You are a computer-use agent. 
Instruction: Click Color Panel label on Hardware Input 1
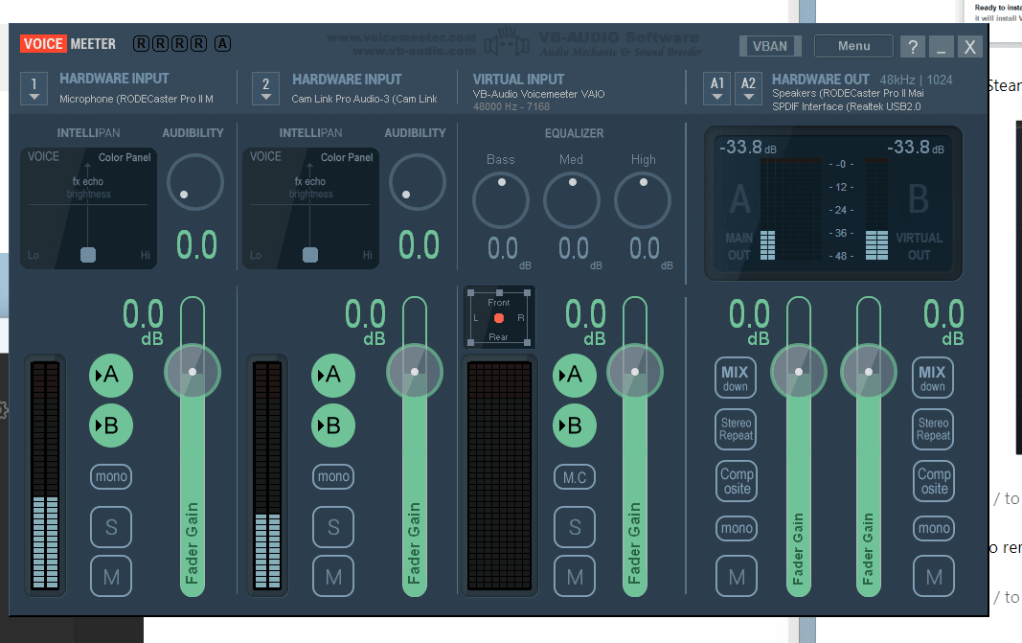(x=124, y=157)
